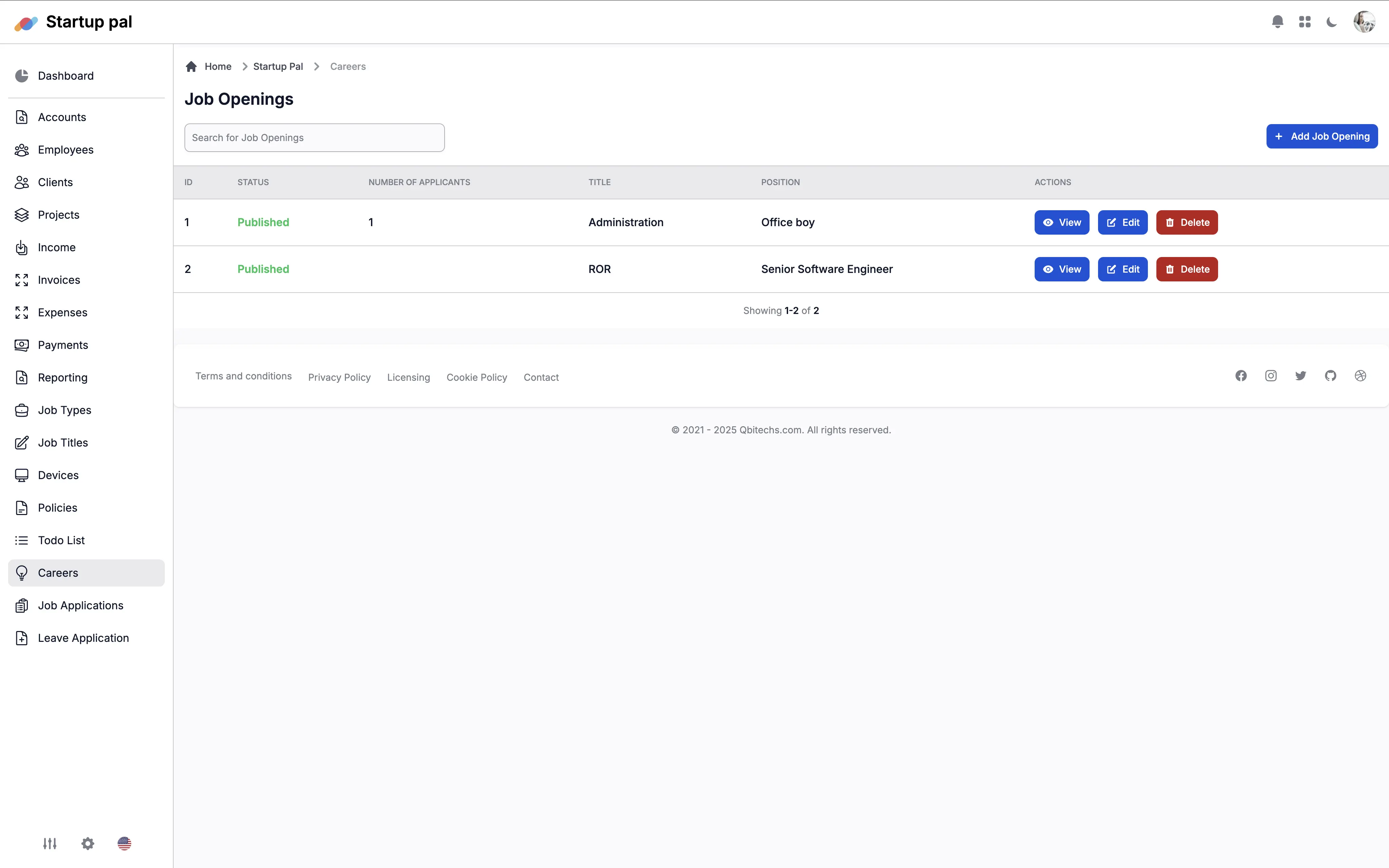Click the Todo List icon

(x=22, y=540)
